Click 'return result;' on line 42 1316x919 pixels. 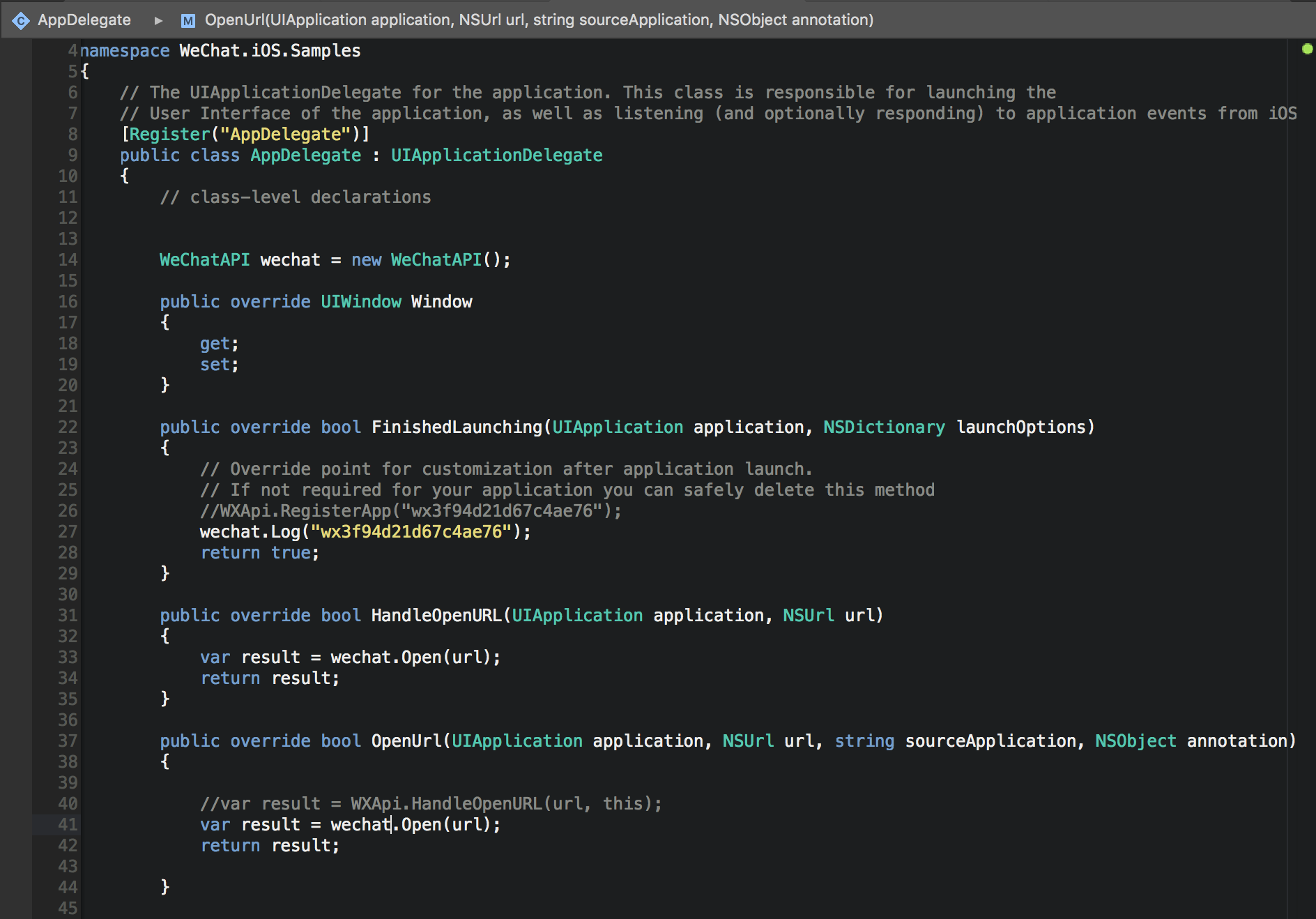coord(270,846)
